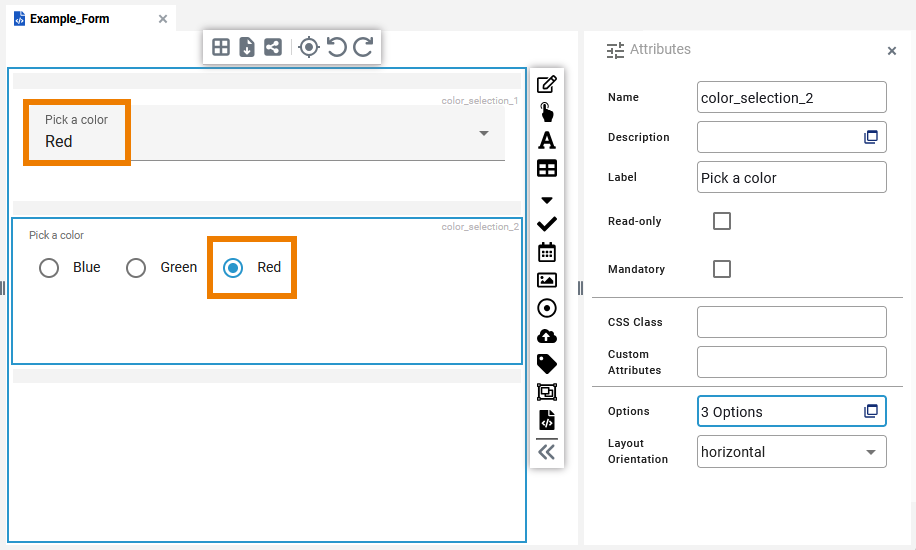Open the Layout Orientation dropdown

pos(791,452)
